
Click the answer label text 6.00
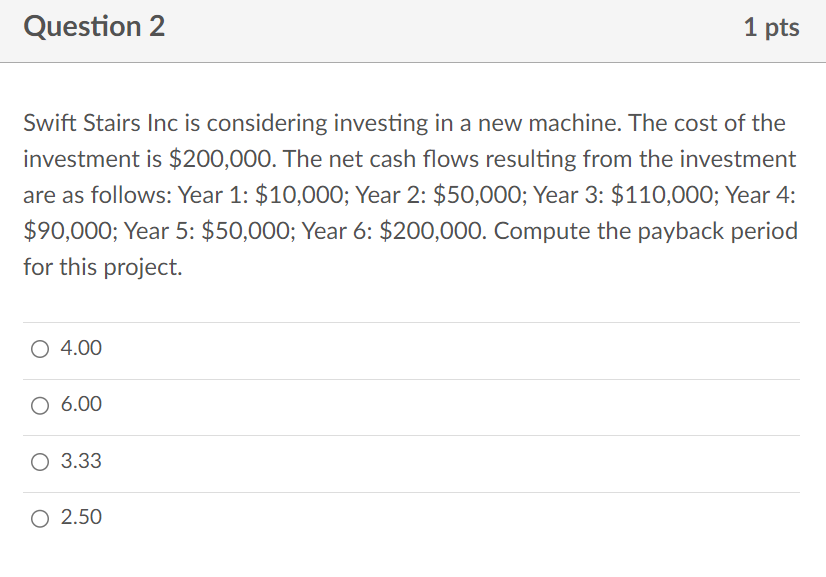(x=79, y=405)
